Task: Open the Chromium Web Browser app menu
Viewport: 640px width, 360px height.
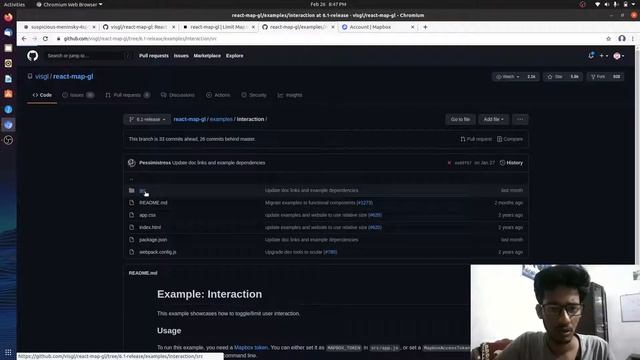Action: tap(69, 4)
